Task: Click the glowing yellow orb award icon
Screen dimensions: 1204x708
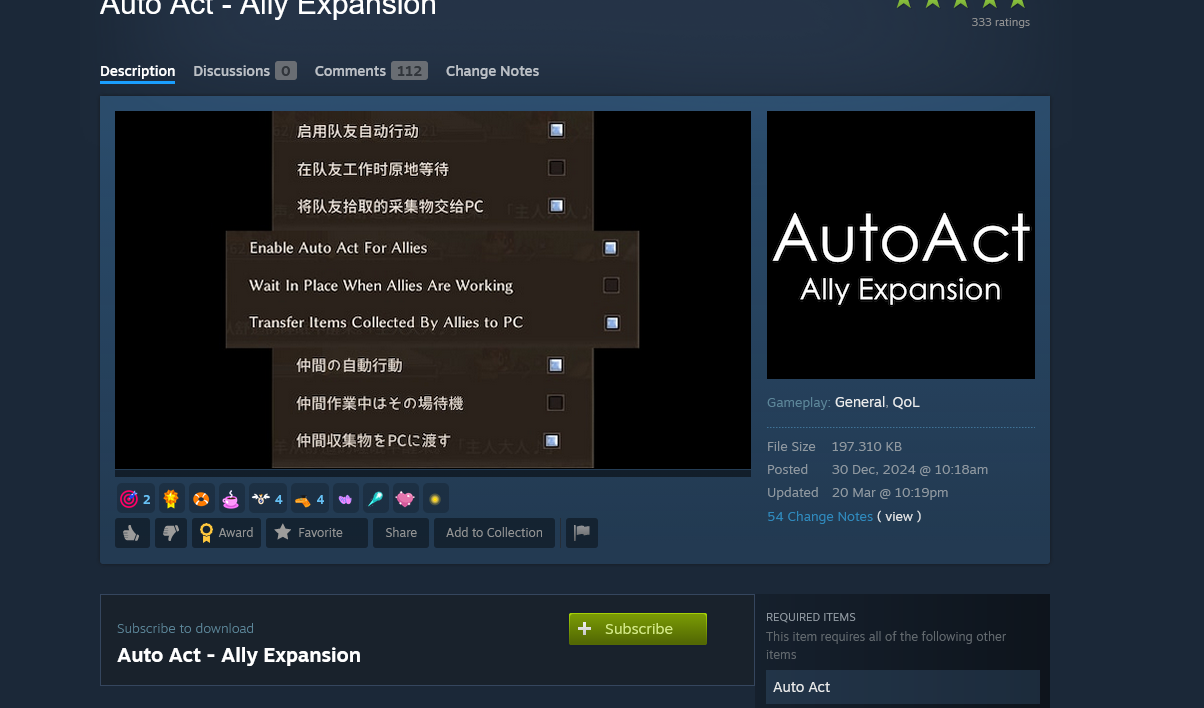Action: pos(435,499)
